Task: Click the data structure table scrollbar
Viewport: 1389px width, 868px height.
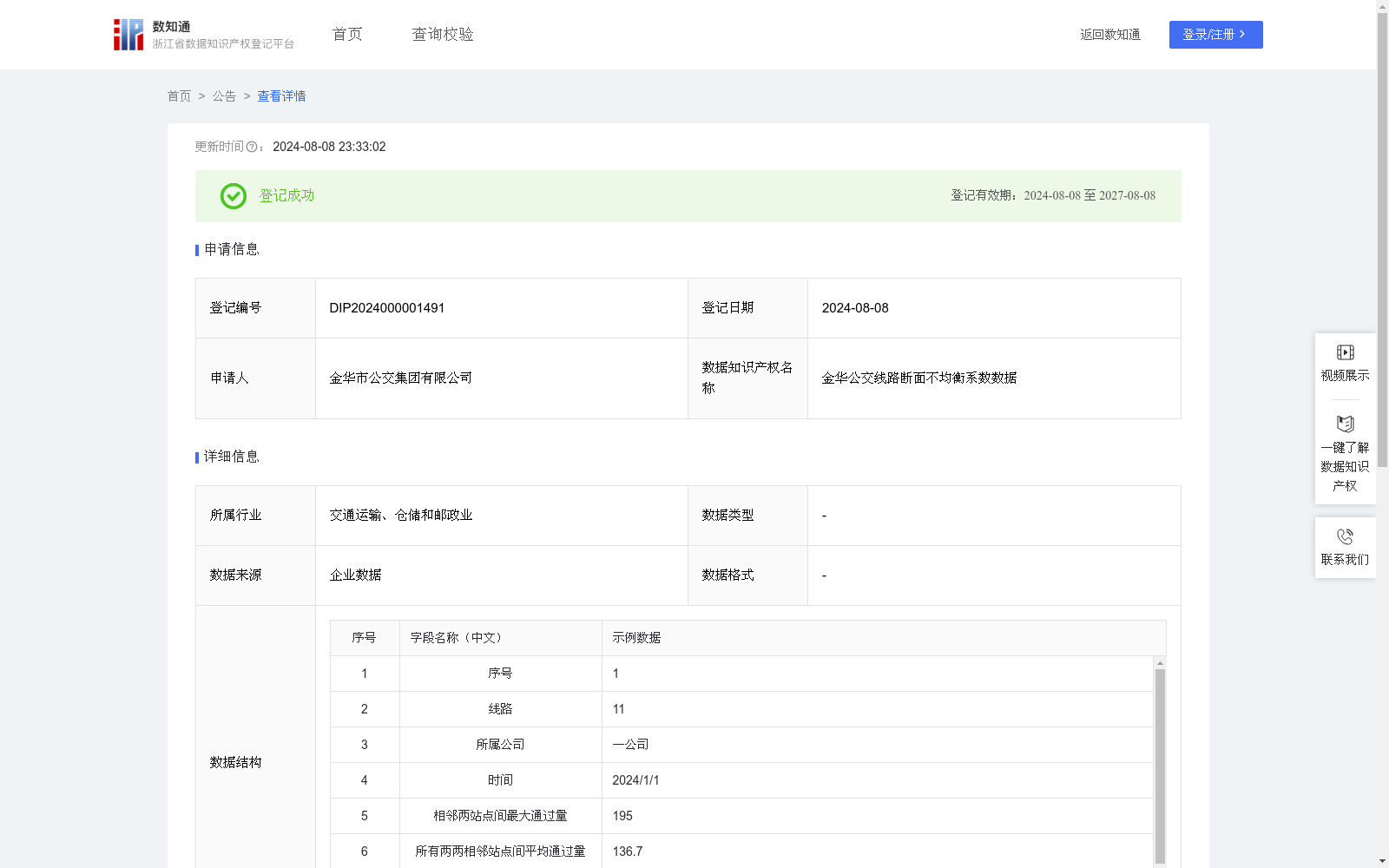Action: coord(1160,766)
